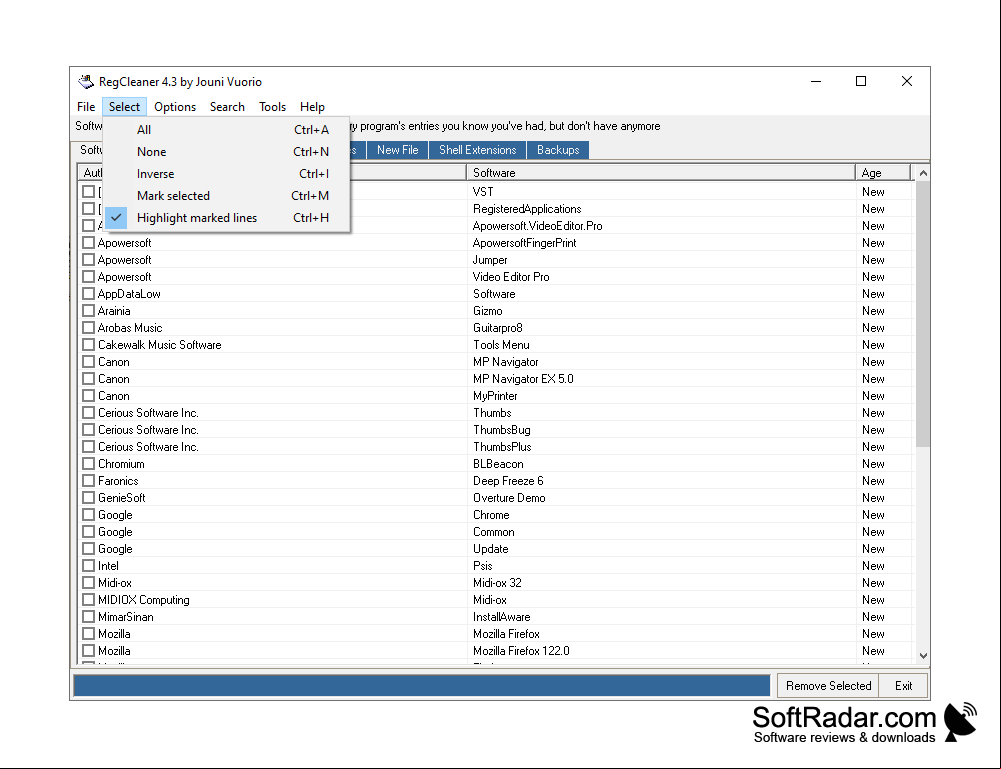The width and height of the screenshot is (1001, 769).
Task: Tick checkbox for Google Chrome row
Action: click(x=89, y=515)
